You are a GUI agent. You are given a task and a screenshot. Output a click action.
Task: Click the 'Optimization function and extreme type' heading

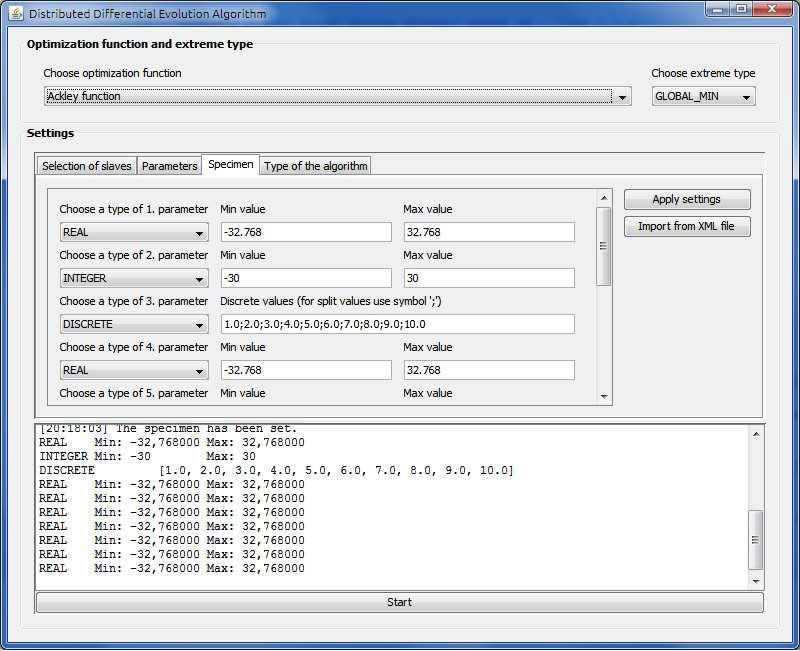click(x=140, y=44)
